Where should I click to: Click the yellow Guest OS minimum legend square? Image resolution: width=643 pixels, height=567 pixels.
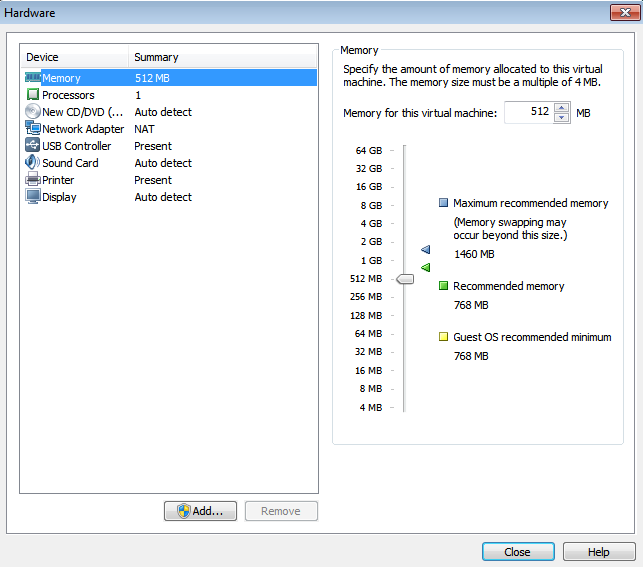pyautogui.click(x=443, y=337)
